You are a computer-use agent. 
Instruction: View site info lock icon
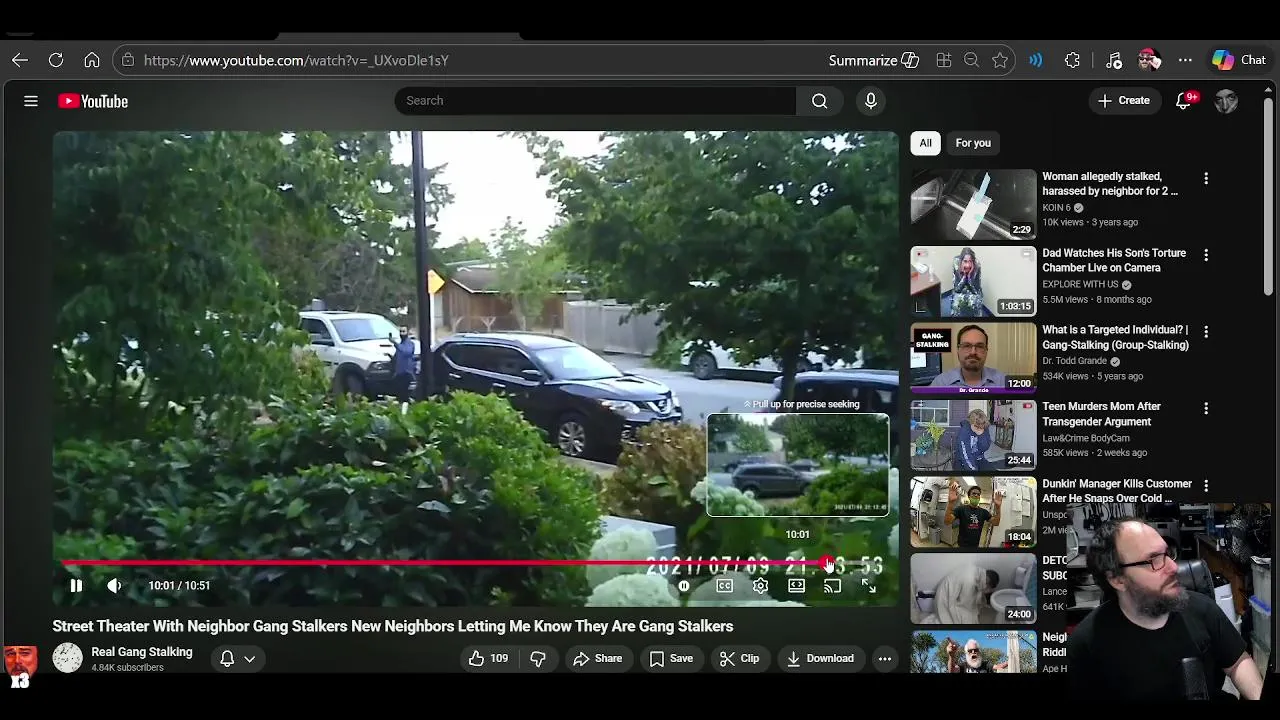[128, 60]
